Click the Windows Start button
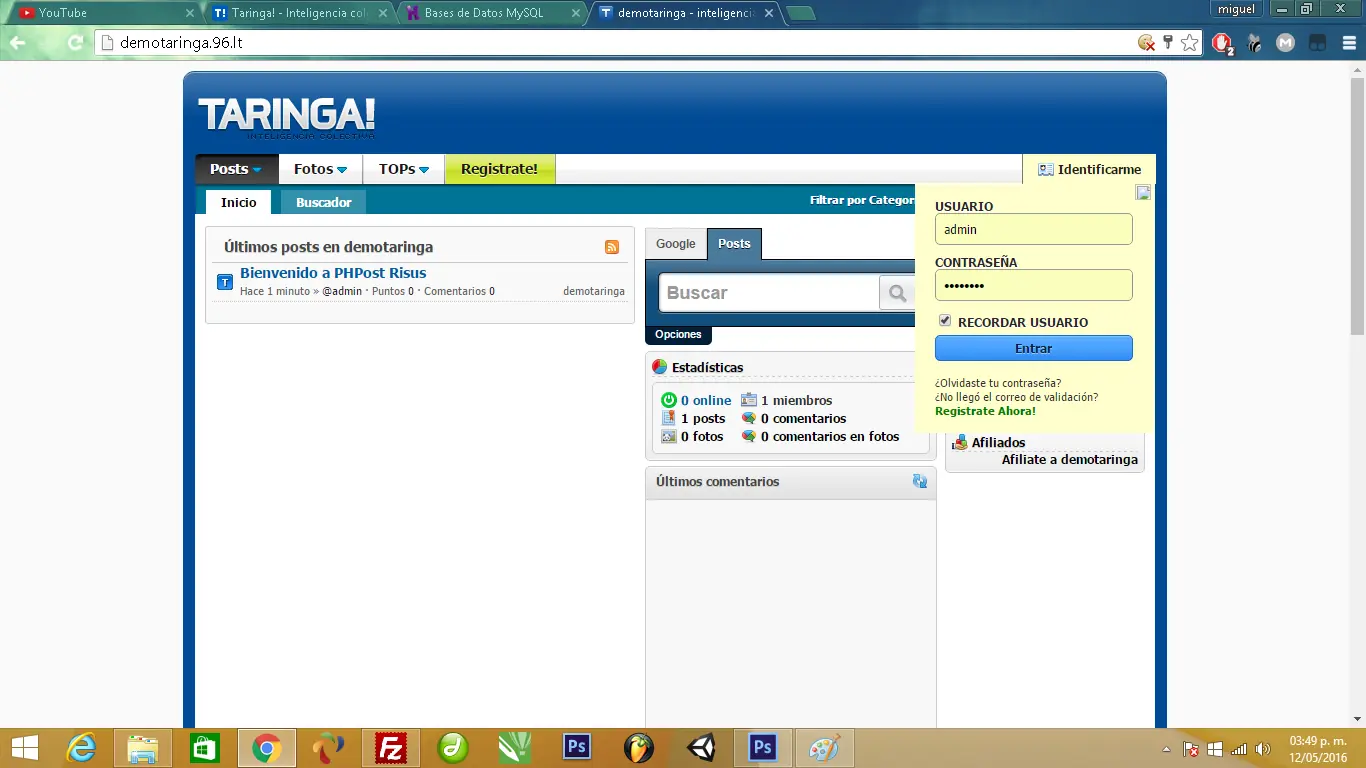1366x768 pixels. tap(25, 747)
